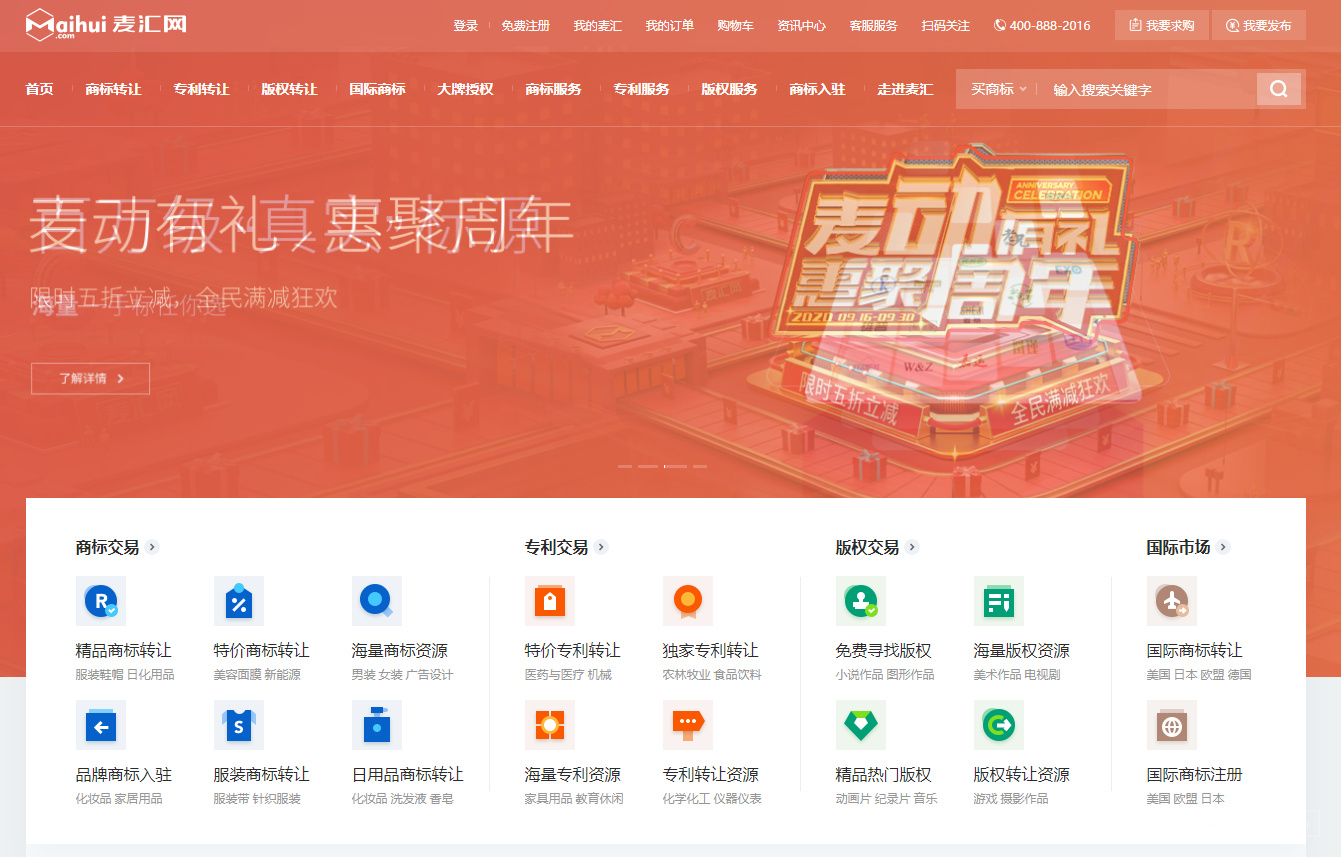Viewport: 1341px width, 857px height.
Task: Click the 服装商标转让 "S" shirt icon
Action: click(238, 724)
